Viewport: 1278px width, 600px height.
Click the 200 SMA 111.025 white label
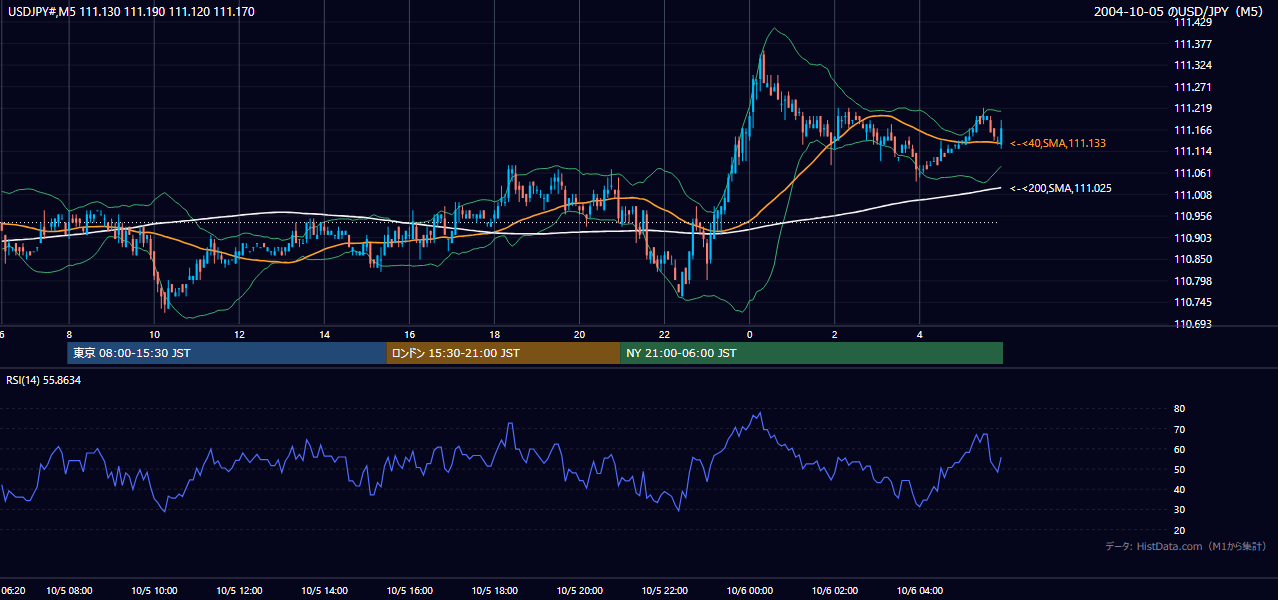[1061, 188]
